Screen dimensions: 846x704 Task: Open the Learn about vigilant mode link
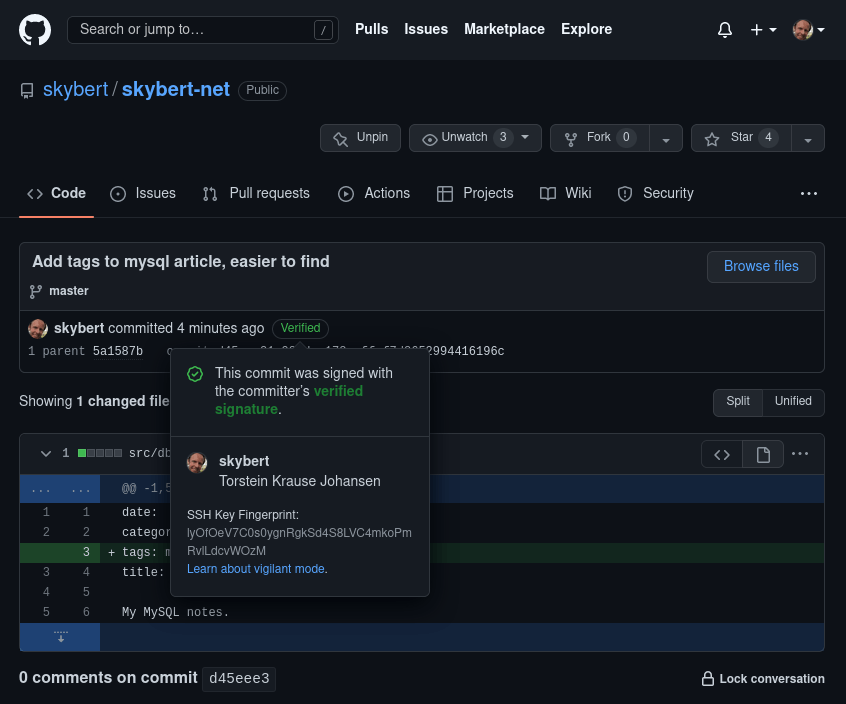pos(254,568)
